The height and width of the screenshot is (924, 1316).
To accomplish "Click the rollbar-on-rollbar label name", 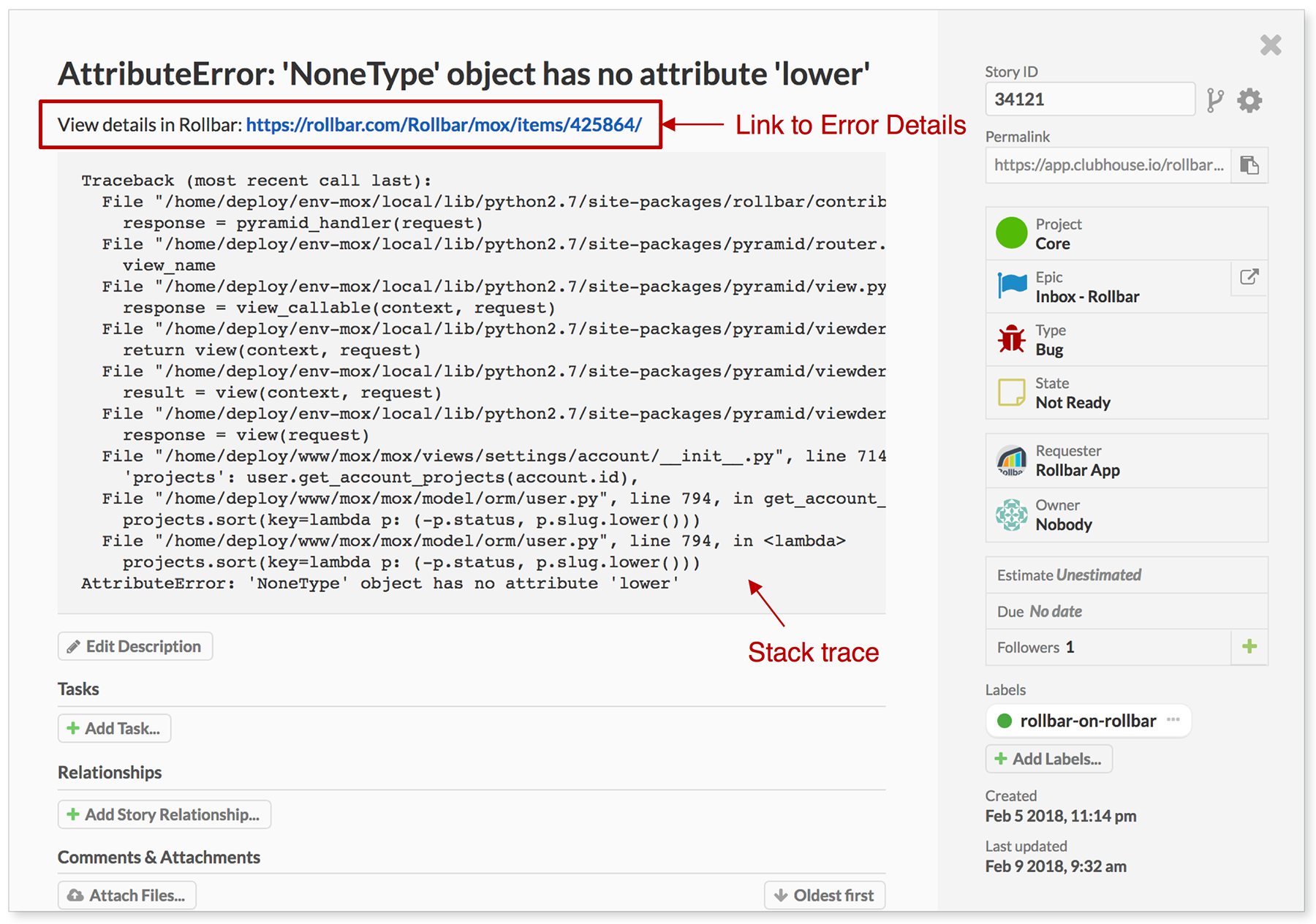I will click(x=1088, y=721).
